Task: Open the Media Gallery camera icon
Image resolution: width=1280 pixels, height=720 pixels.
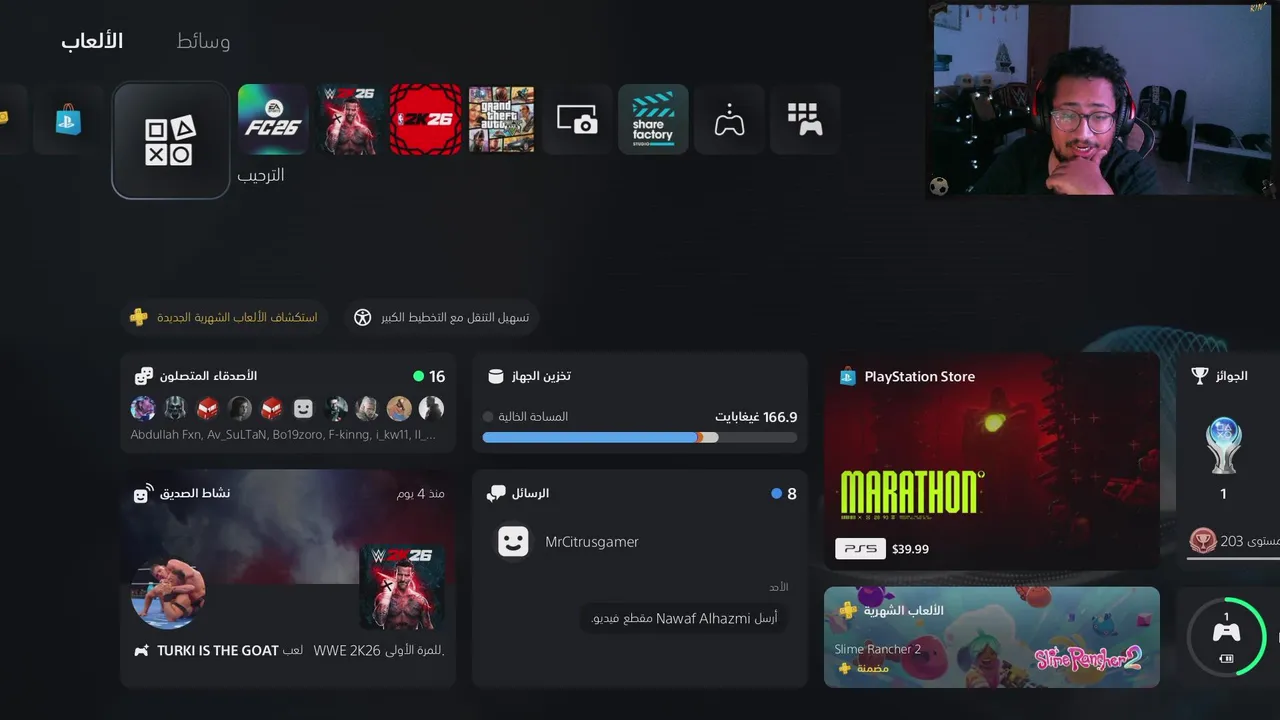Action: 577,119
